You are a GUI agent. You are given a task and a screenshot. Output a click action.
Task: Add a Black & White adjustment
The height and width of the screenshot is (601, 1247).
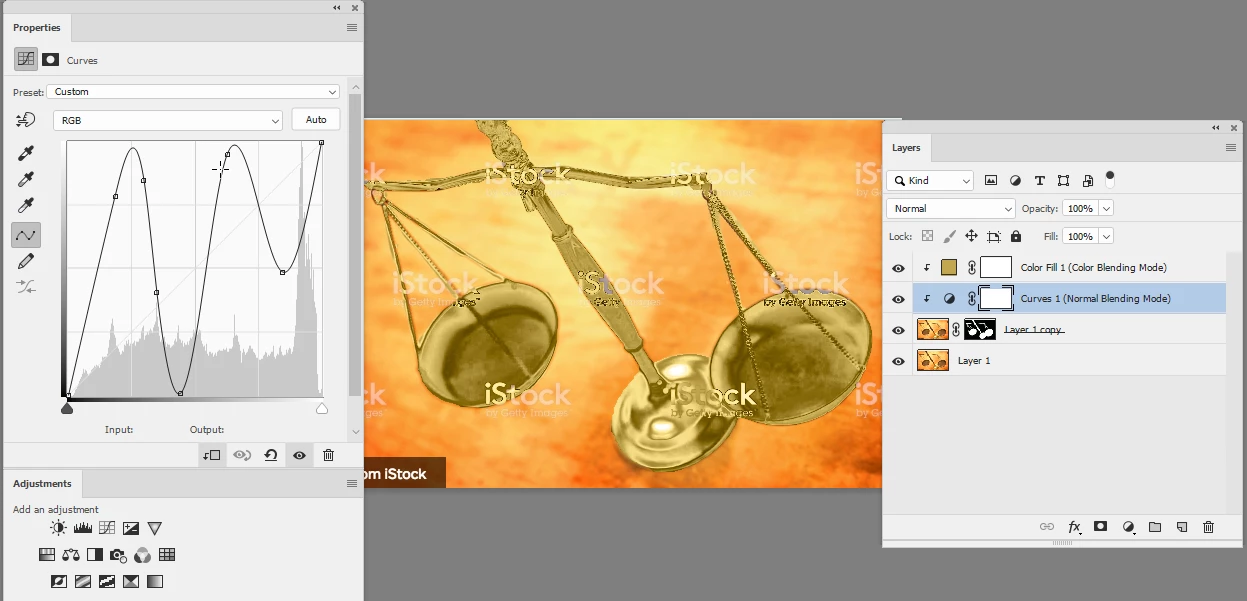pos(95,554)
